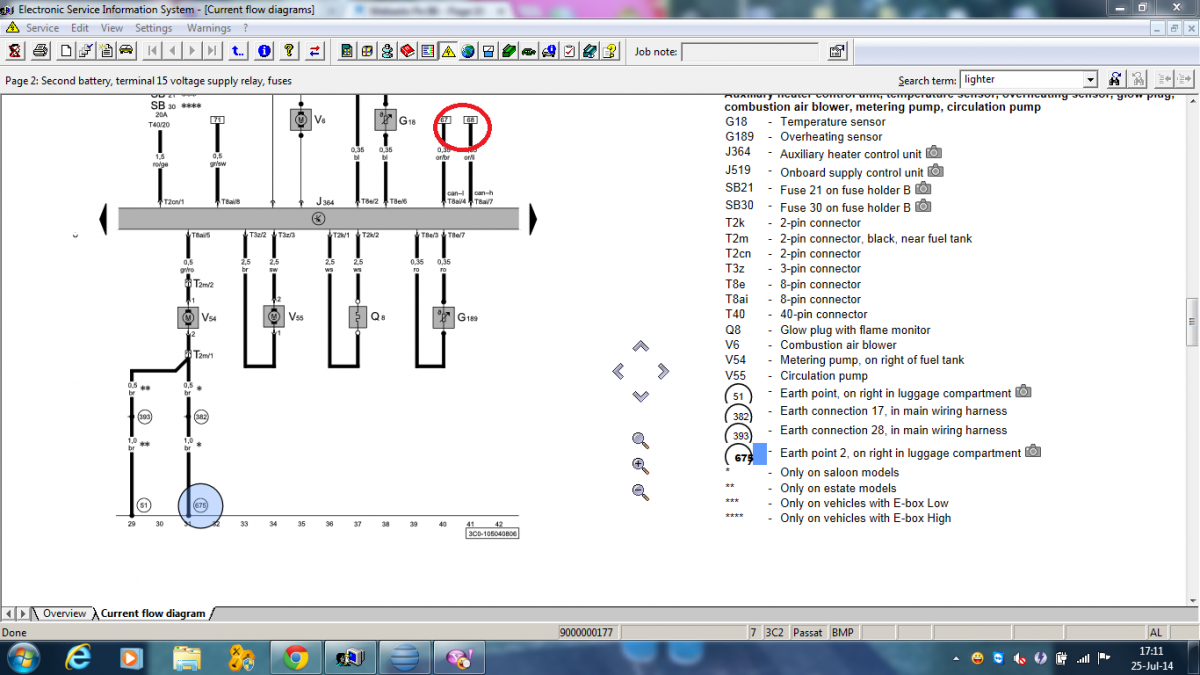Viewport: 1200px width, 675px height.
Task: Open the ? help menu
Action: pyautogui.click(x=245, y=28)
